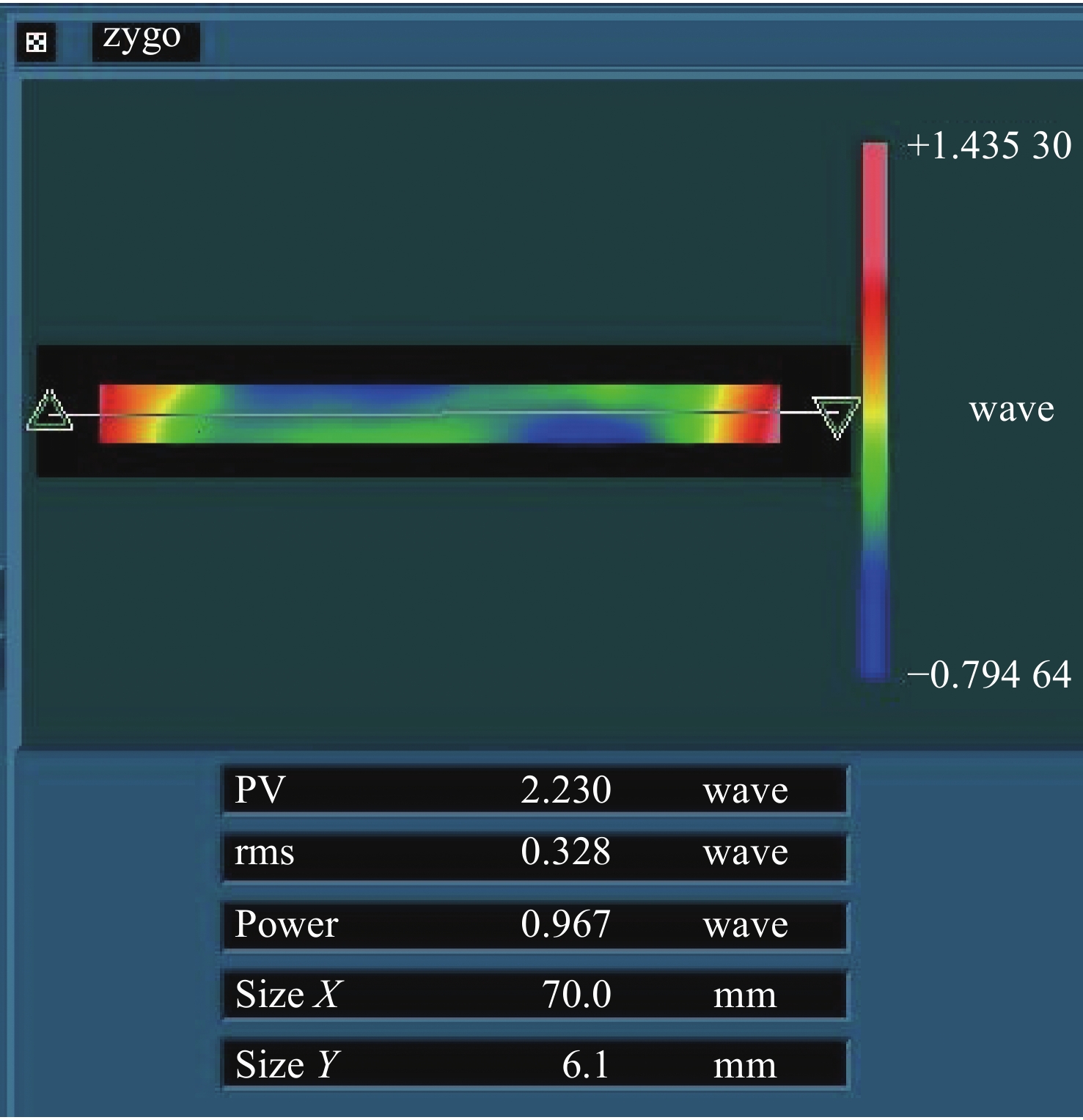Click the zygo title label

click(x=143, y=39)
